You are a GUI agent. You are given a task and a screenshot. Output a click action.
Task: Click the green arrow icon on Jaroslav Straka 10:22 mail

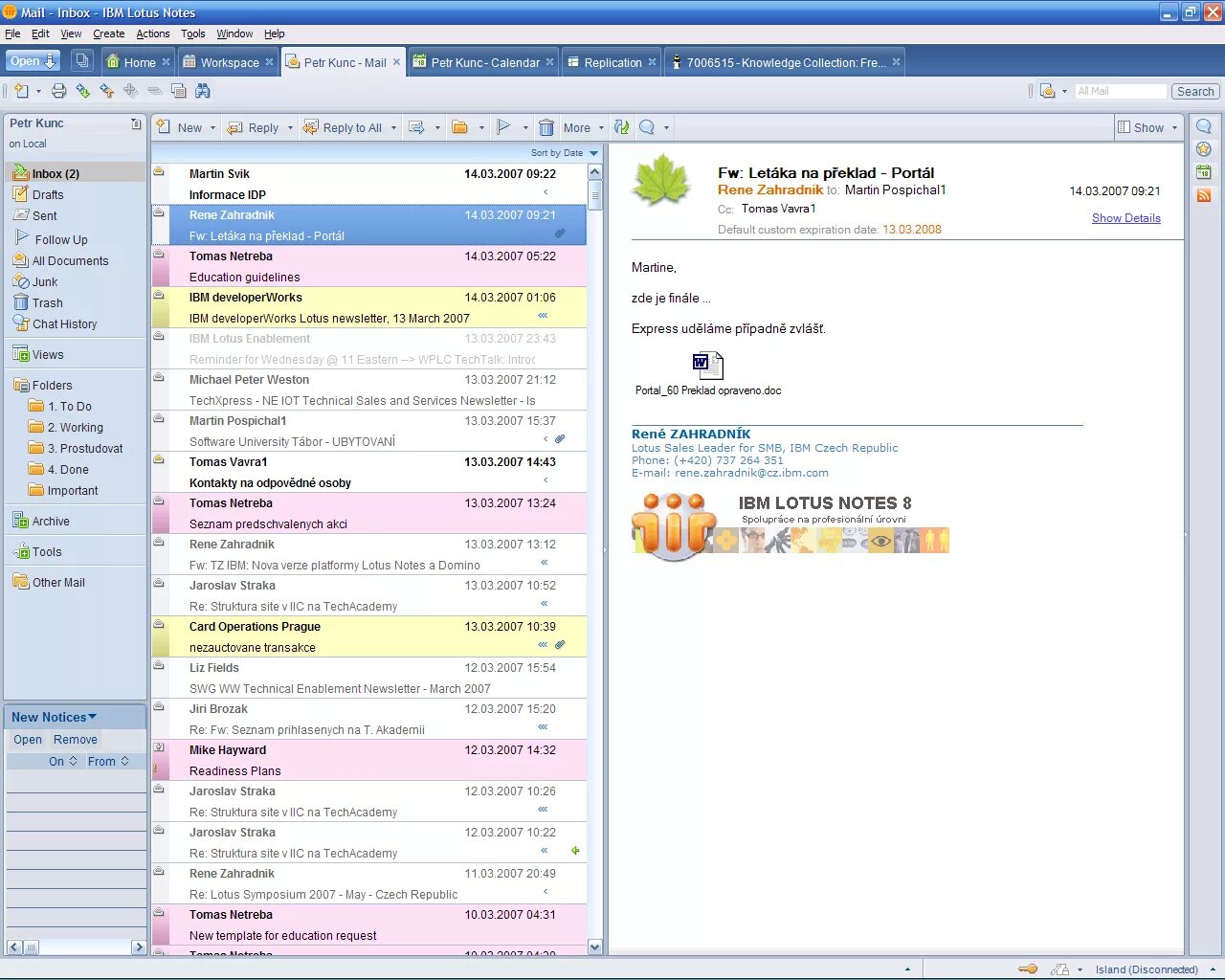pyautogui.click(x=575, y=850)
